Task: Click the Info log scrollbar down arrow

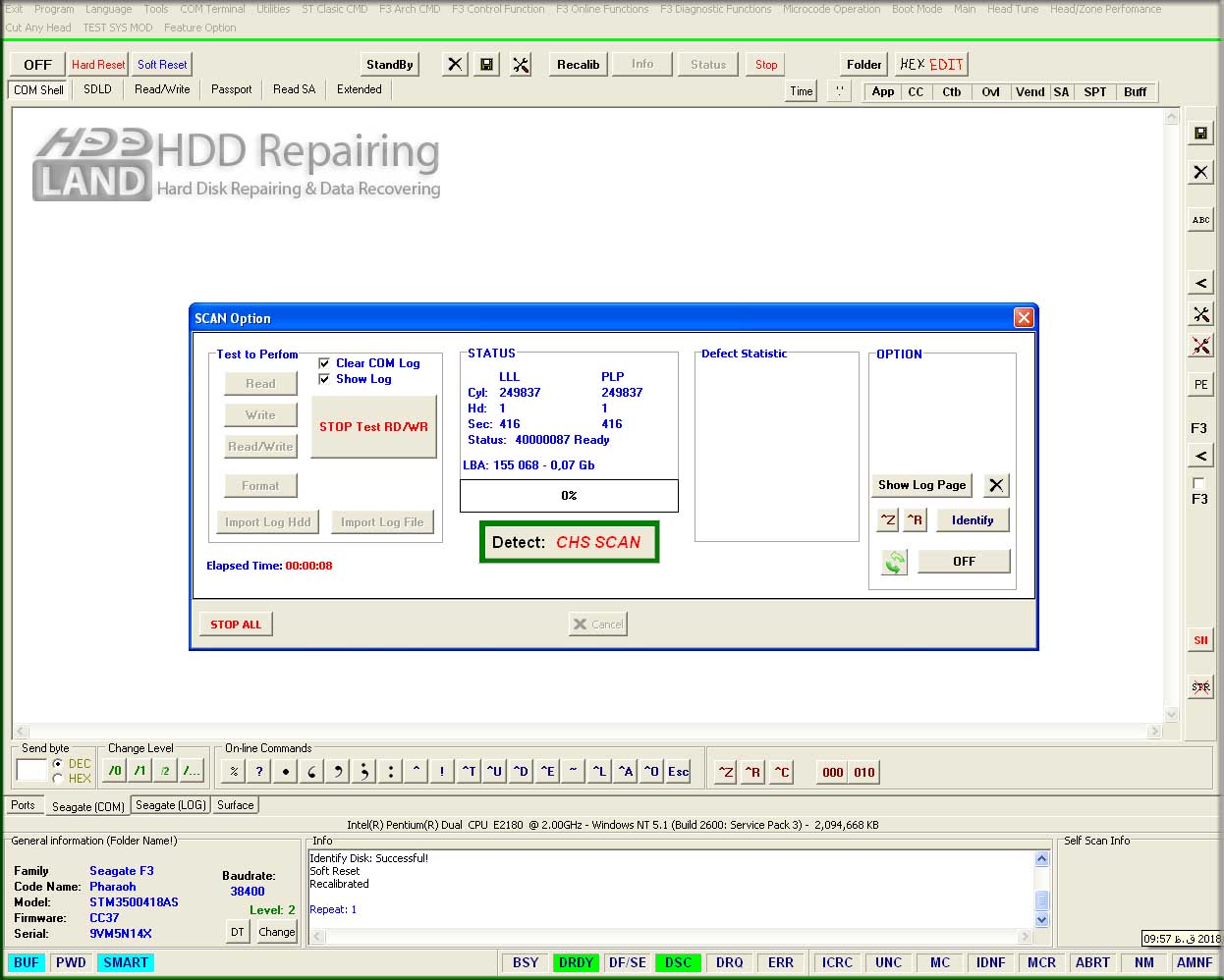Action: (1041, 921)
